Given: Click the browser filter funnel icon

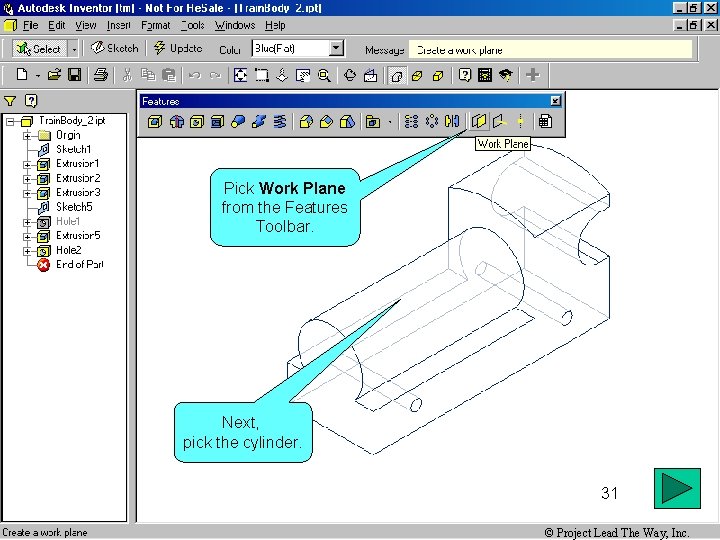Looking at the screenshot, I should pyautogui.click(x=10, y=101).
